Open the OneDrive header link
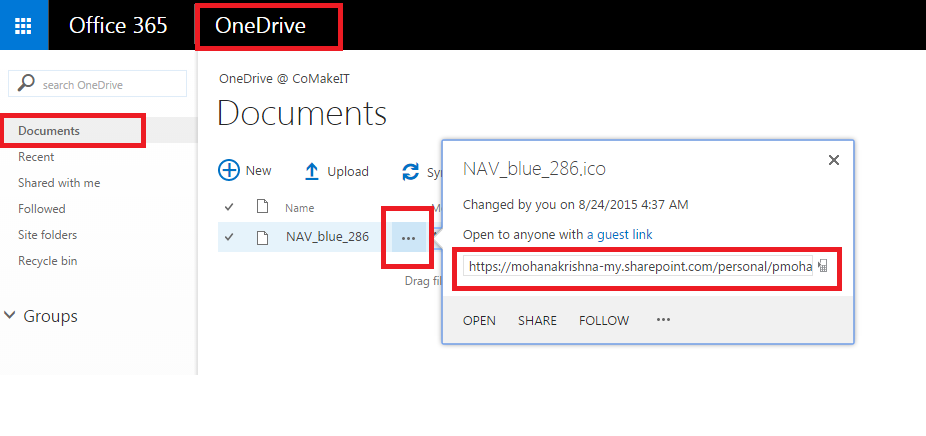This screenshot has height=436, width=926. 260,25
